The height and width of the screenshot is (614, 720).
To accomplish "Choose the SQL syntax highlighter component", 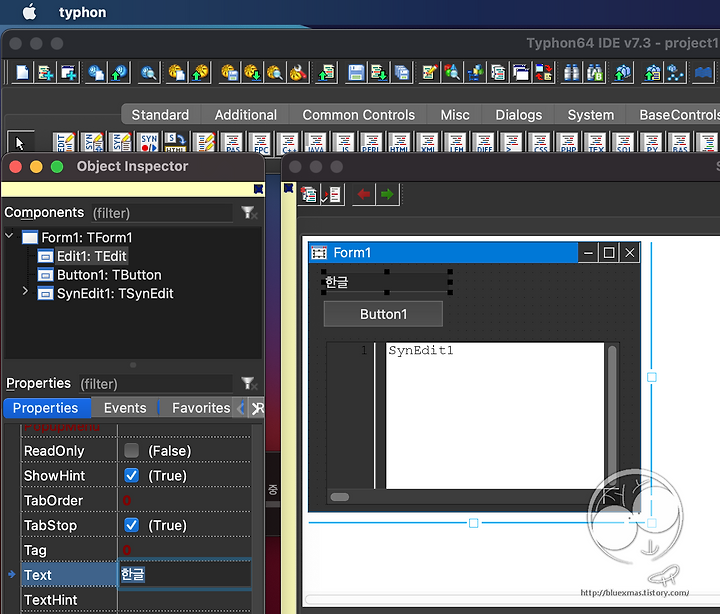I will [x=624, y=142].
